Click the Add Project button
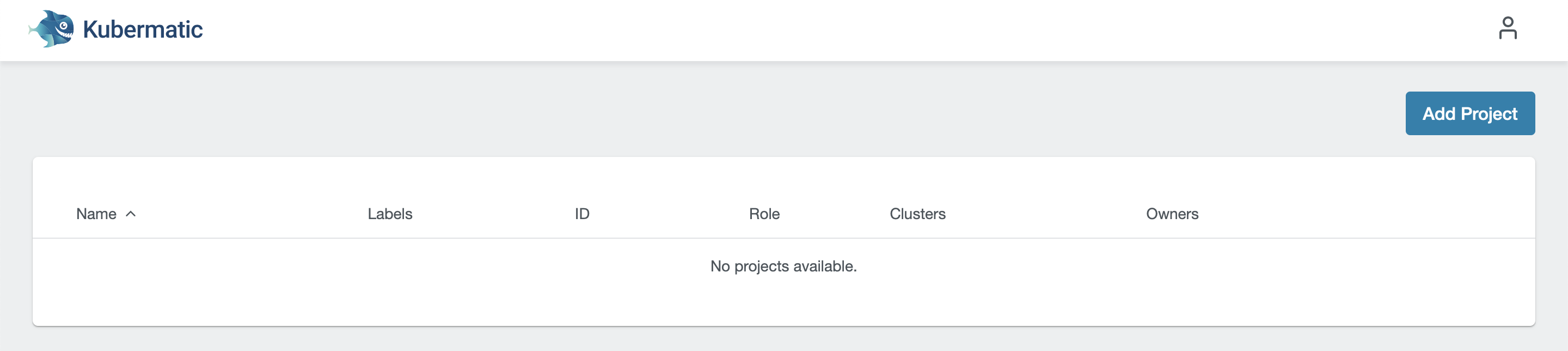Image resolution: width=1568 pixels, height=351 pixels. pos(1470,113)
